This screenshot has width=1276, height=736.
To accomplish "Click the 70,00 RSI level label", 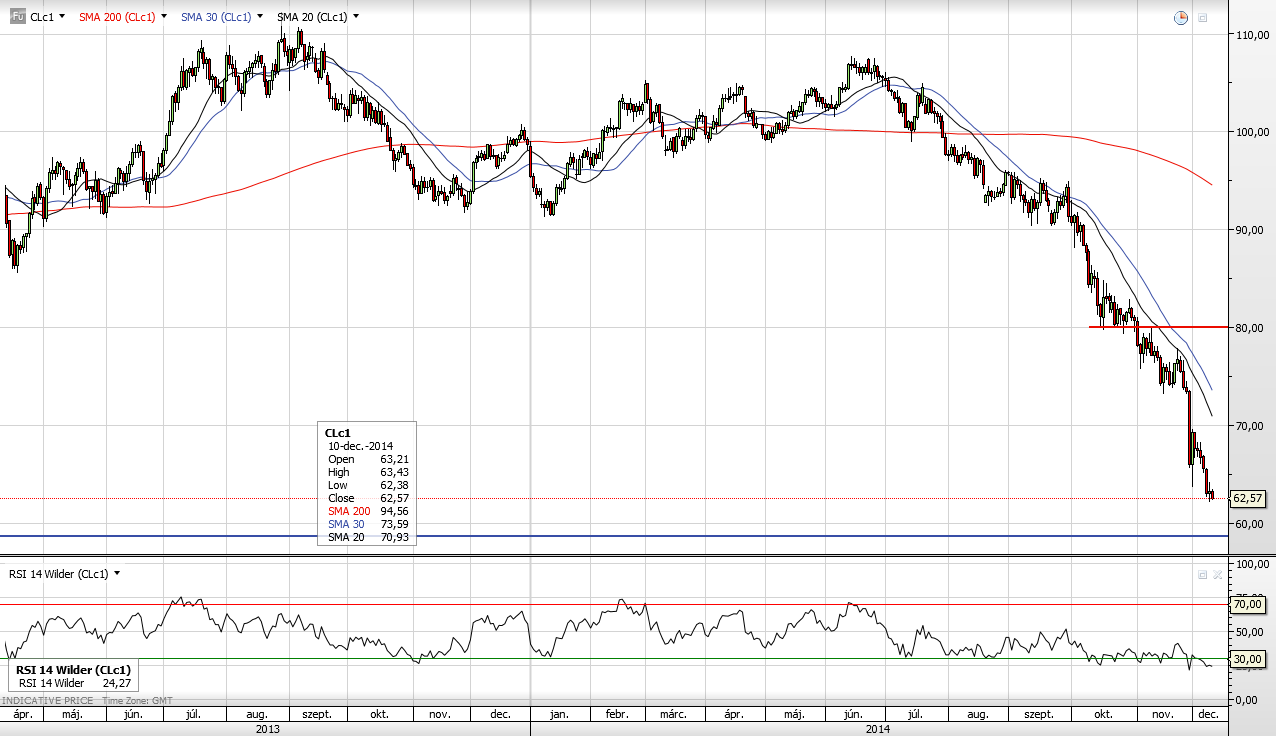I will pos(1250,604).
